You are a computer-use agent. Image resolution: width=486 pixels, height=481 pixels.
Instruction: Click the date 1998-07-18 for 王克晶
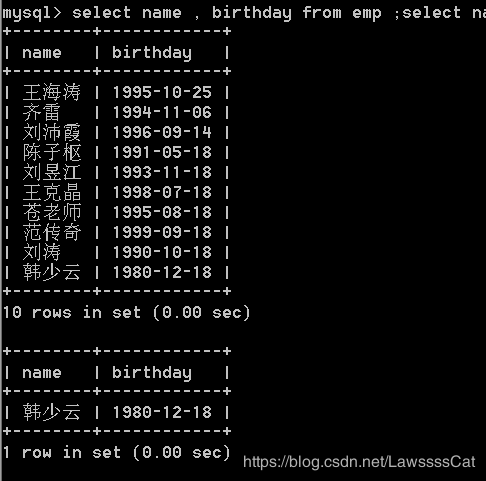tap(162, 192)
